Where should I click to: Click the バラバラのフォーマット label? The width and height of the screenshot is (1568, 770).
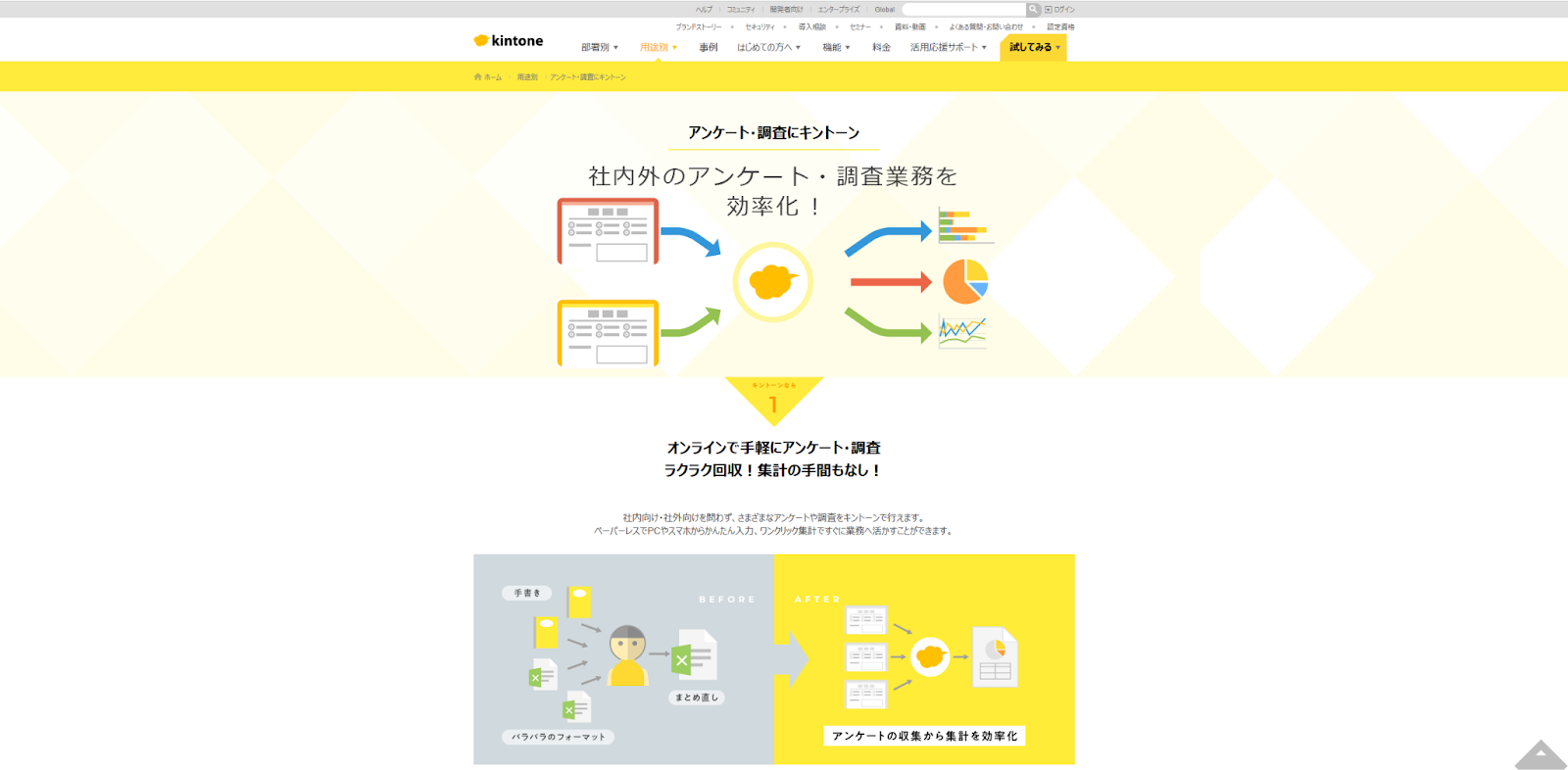(x=559, y=737)
